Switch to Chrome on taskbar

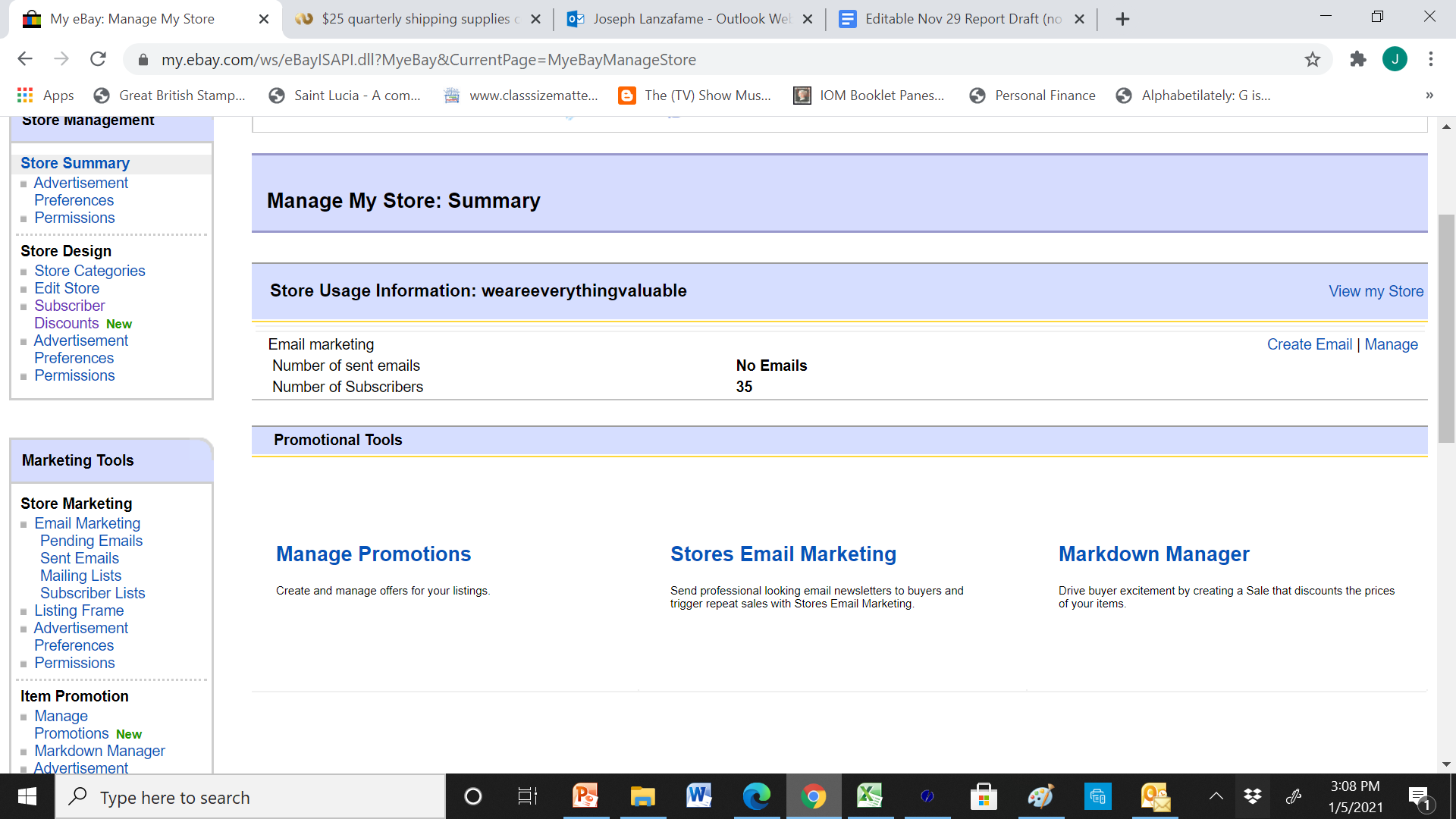tap(813, 796)
